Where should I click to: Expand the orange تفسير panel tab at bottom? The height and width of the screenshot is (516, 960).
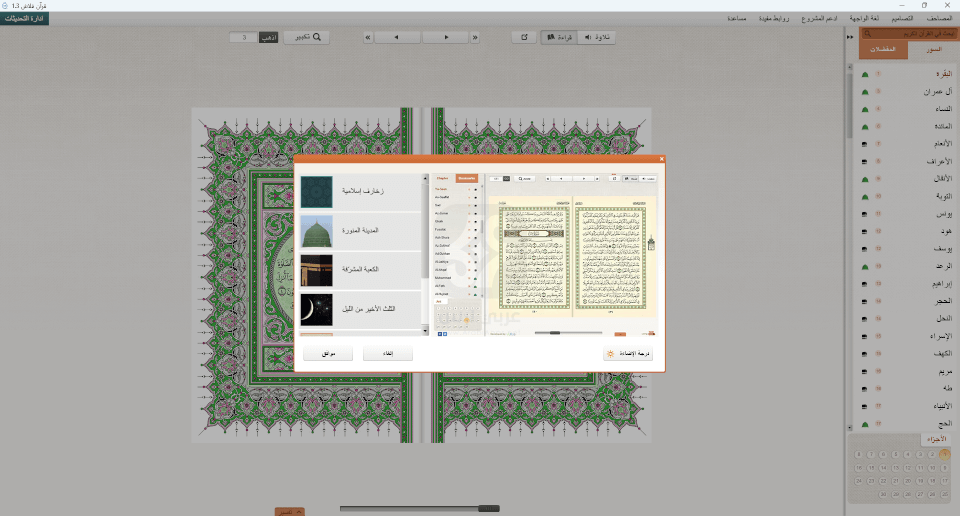pyautogui.click(x=290, y=512)
